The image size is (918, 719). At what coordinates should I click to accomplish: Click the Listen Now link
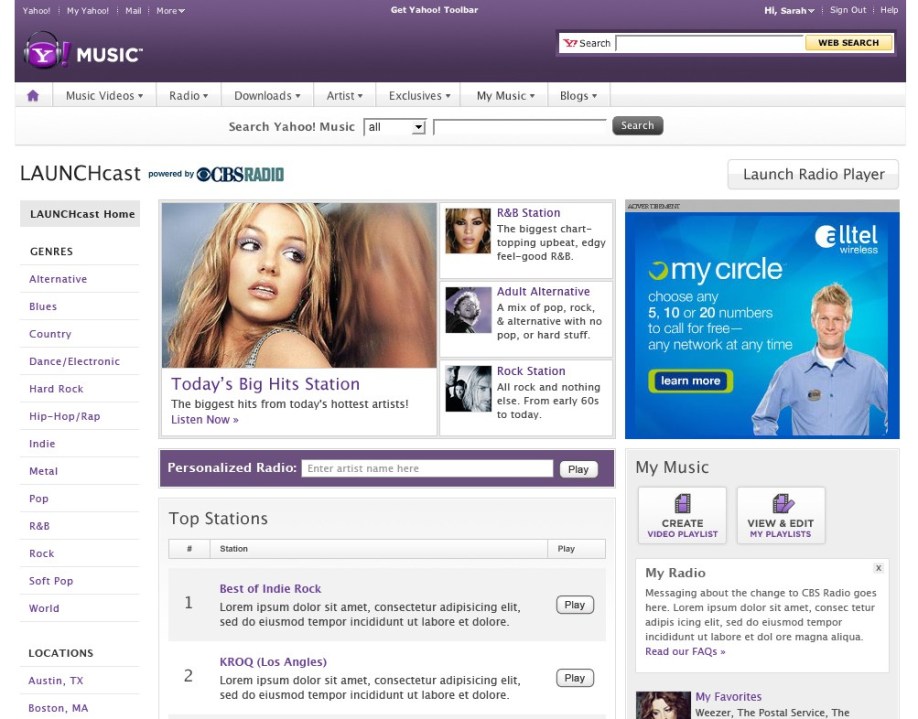pos(205,420)
